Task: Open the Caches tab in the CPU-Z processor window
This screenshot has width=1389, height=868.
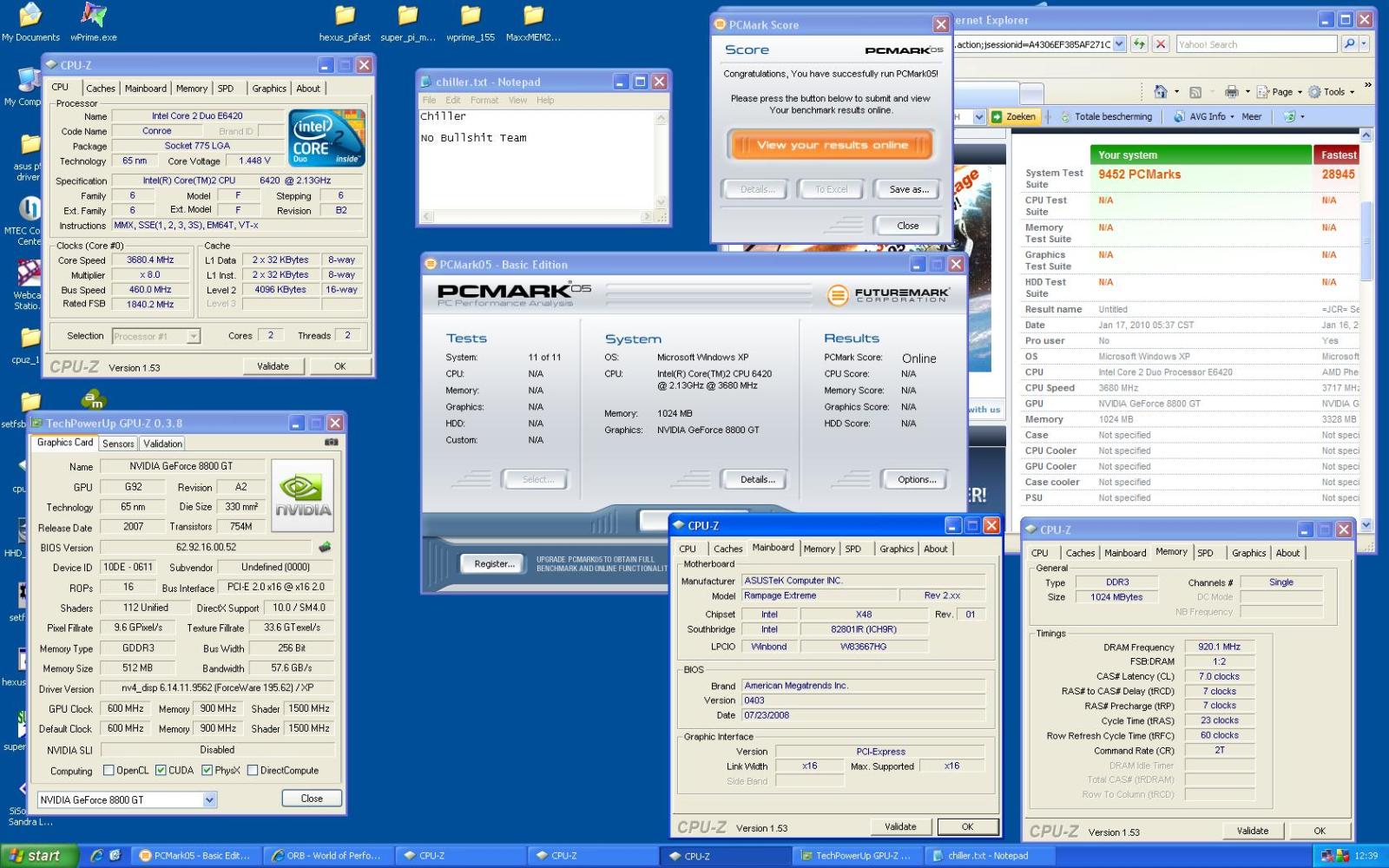Action: click(101, 89)
